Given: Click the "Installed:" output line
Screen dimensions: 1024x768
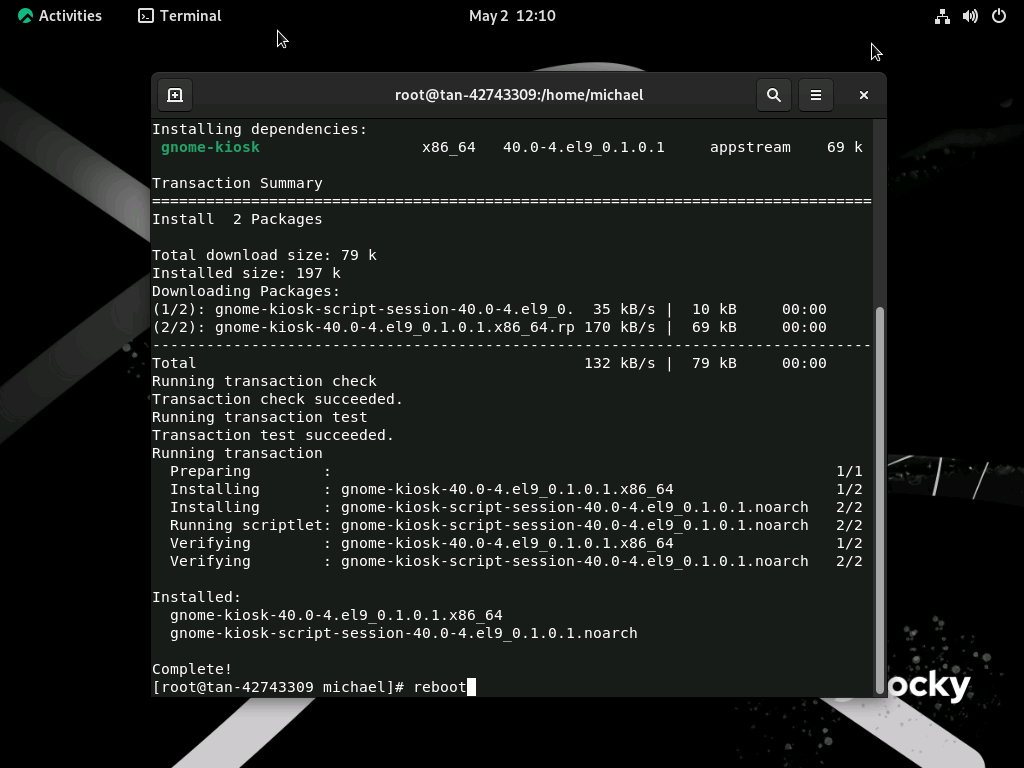Looking at the screenshot, I should [x=196, y=597].
